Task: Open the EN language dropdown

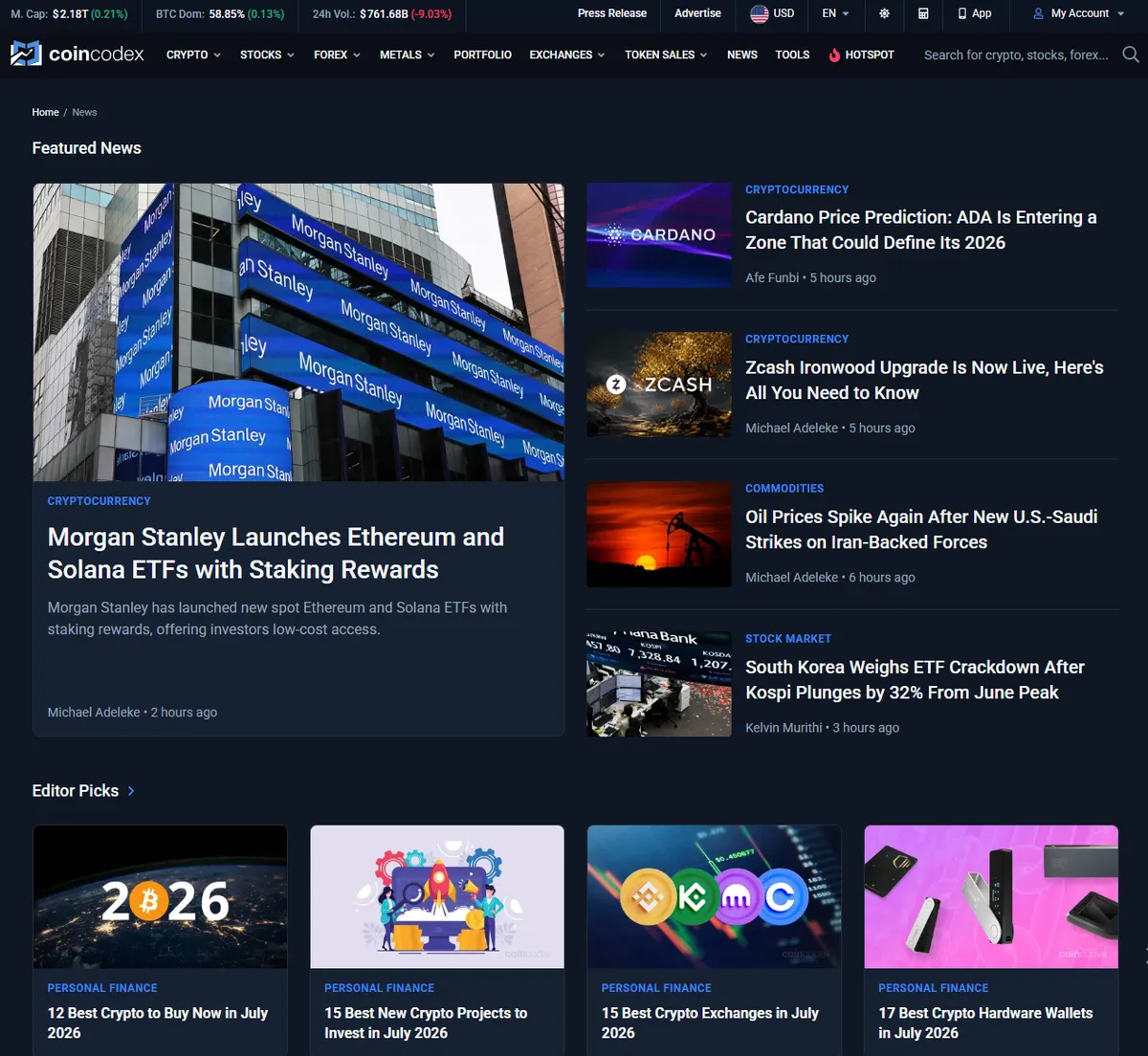Action: [835, 13]
